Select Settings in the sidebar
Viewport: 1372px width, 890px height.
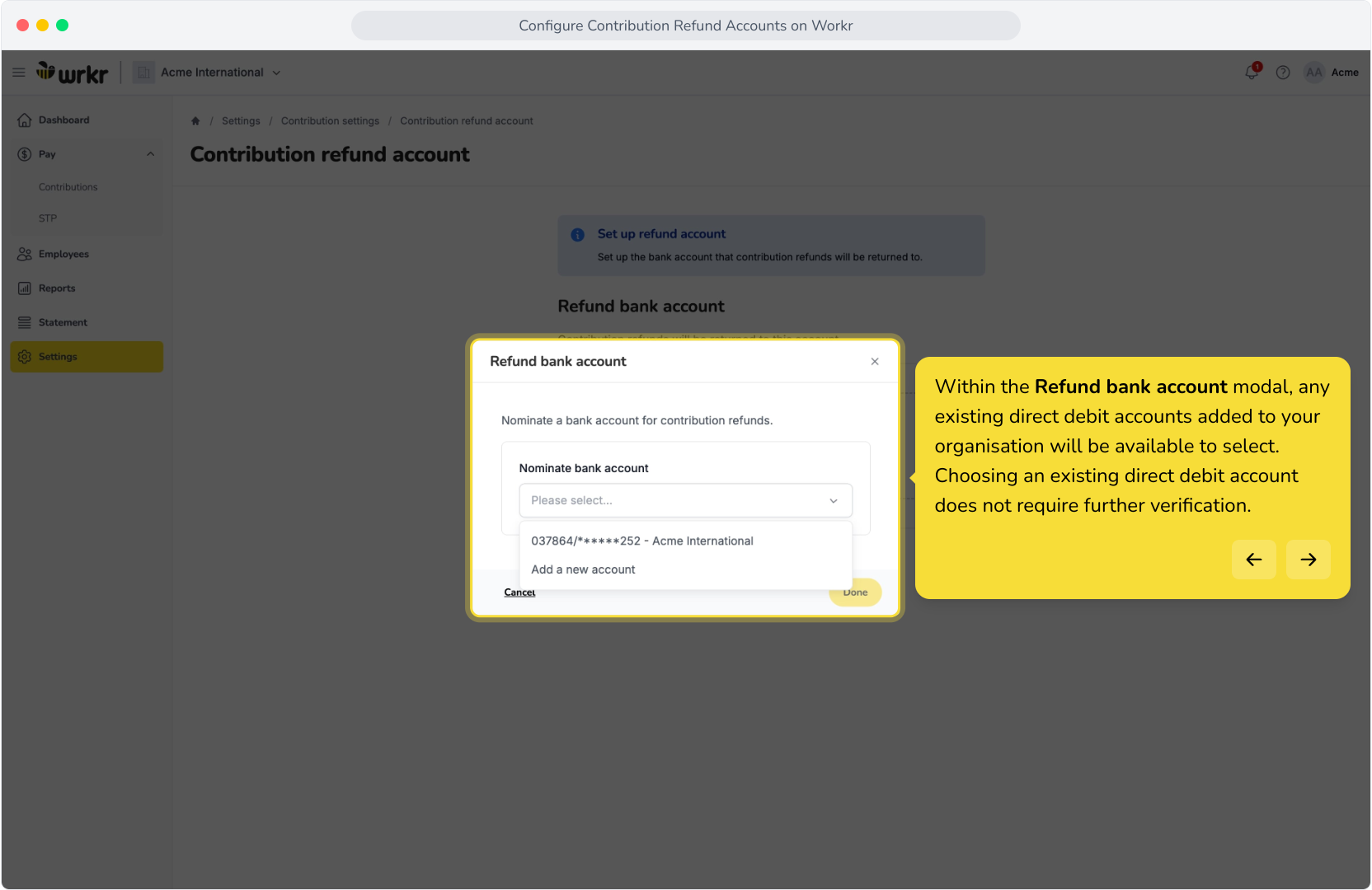pyautogui.click(x=87, y=357)
